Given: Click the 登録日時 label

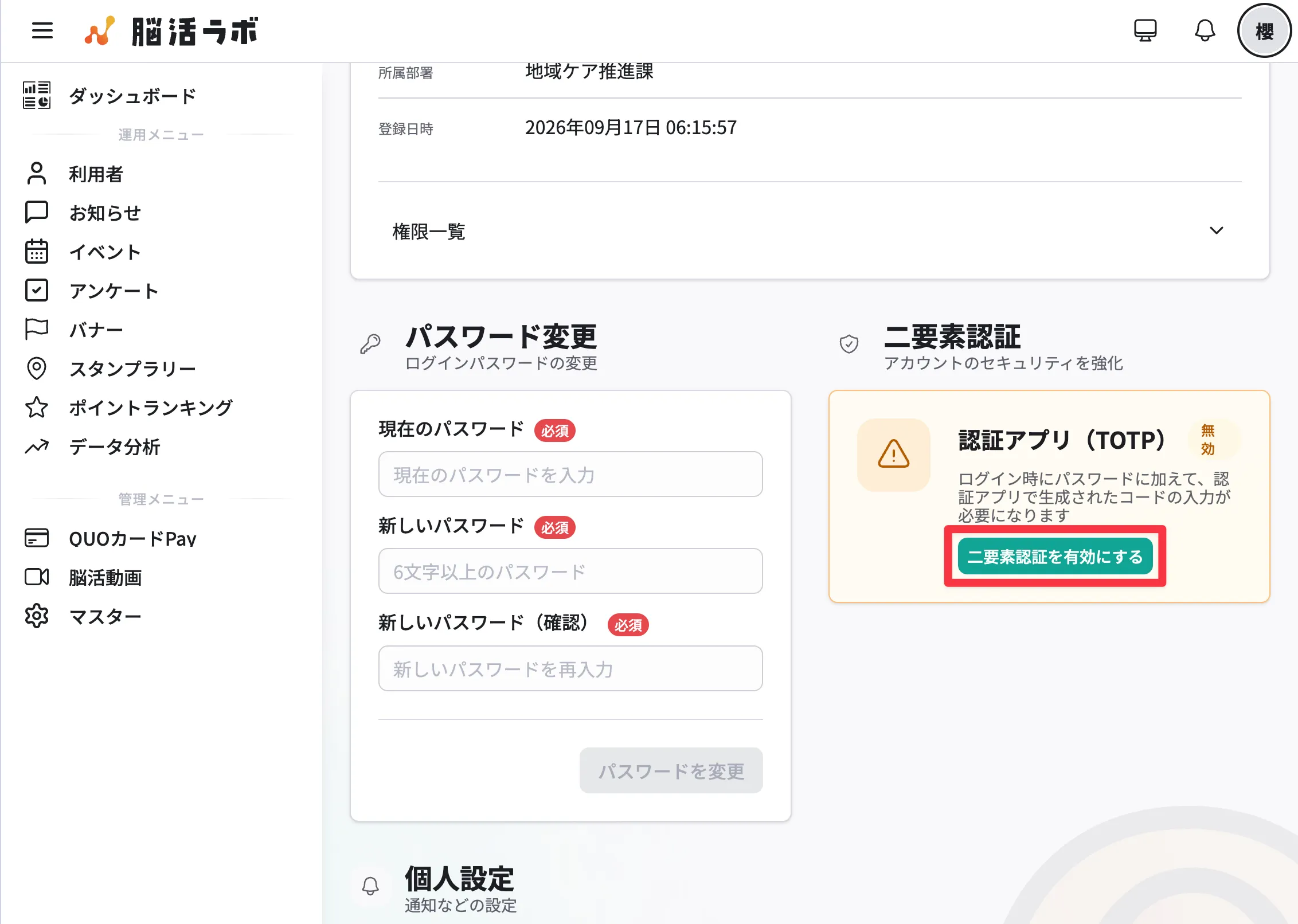Looking at the screenshot, I should [x=406, y=128].
